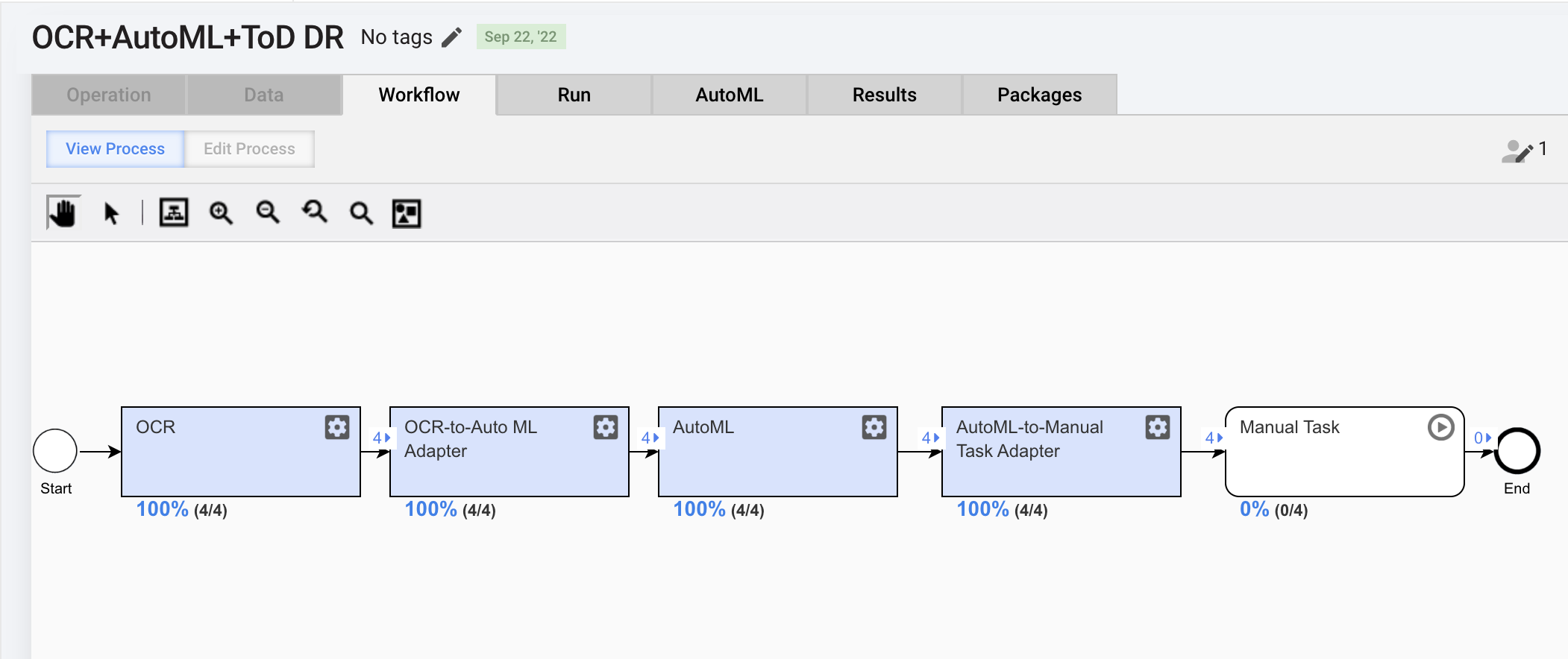Screen dimensions: 1568x659
Task: Open the AutoML tab
Action: [x=730, y=95]
